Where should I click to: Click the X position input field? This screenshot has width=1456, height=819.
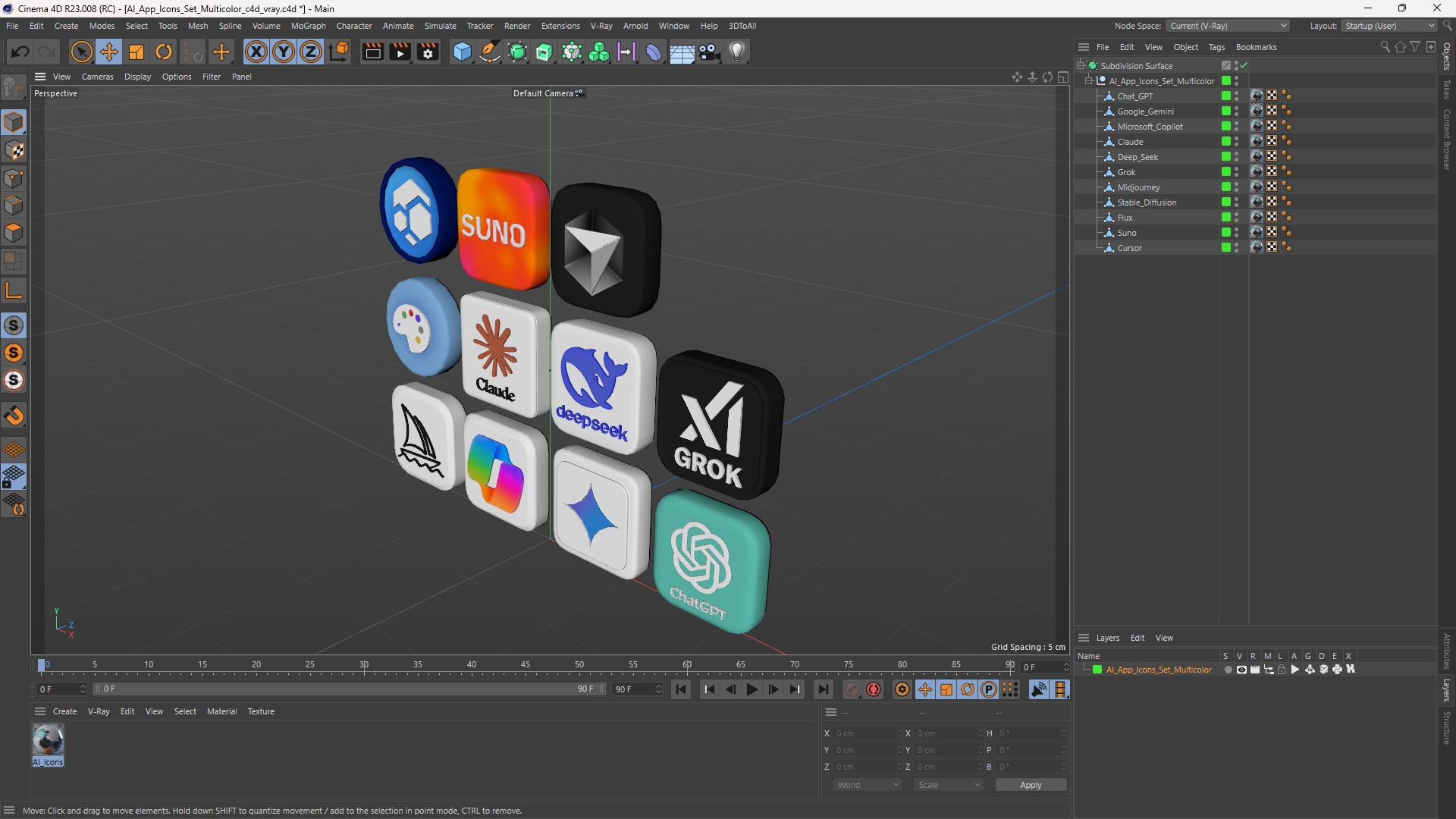[866, 733]
